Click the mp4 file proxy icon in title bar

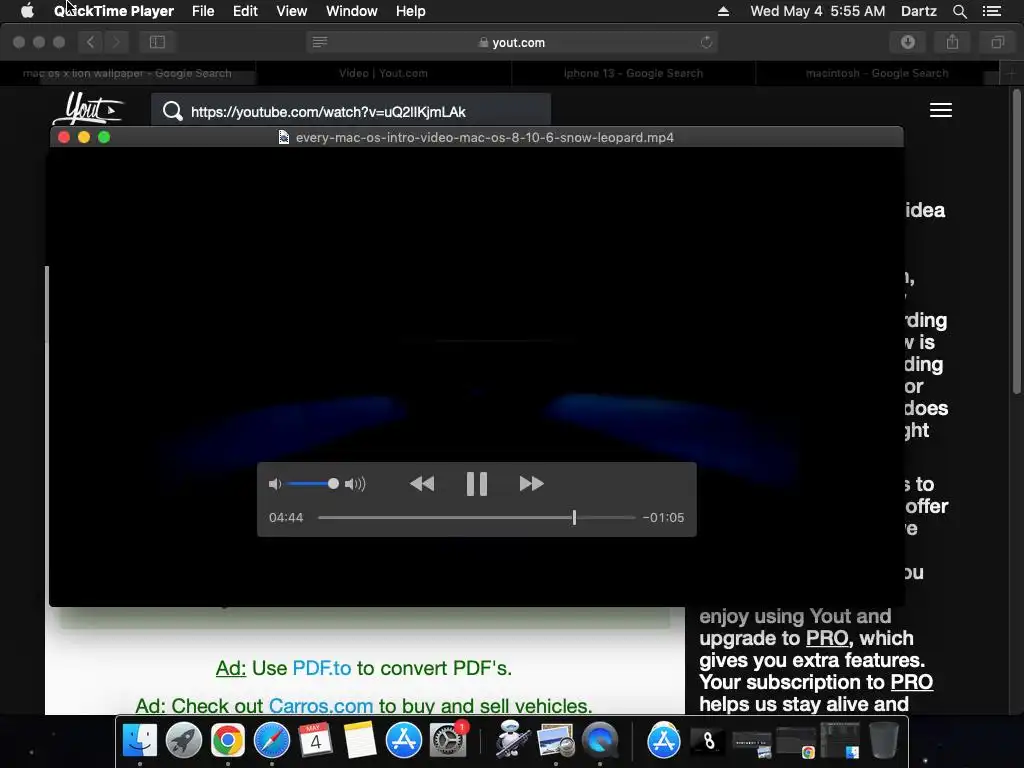[x=283, y=137]
